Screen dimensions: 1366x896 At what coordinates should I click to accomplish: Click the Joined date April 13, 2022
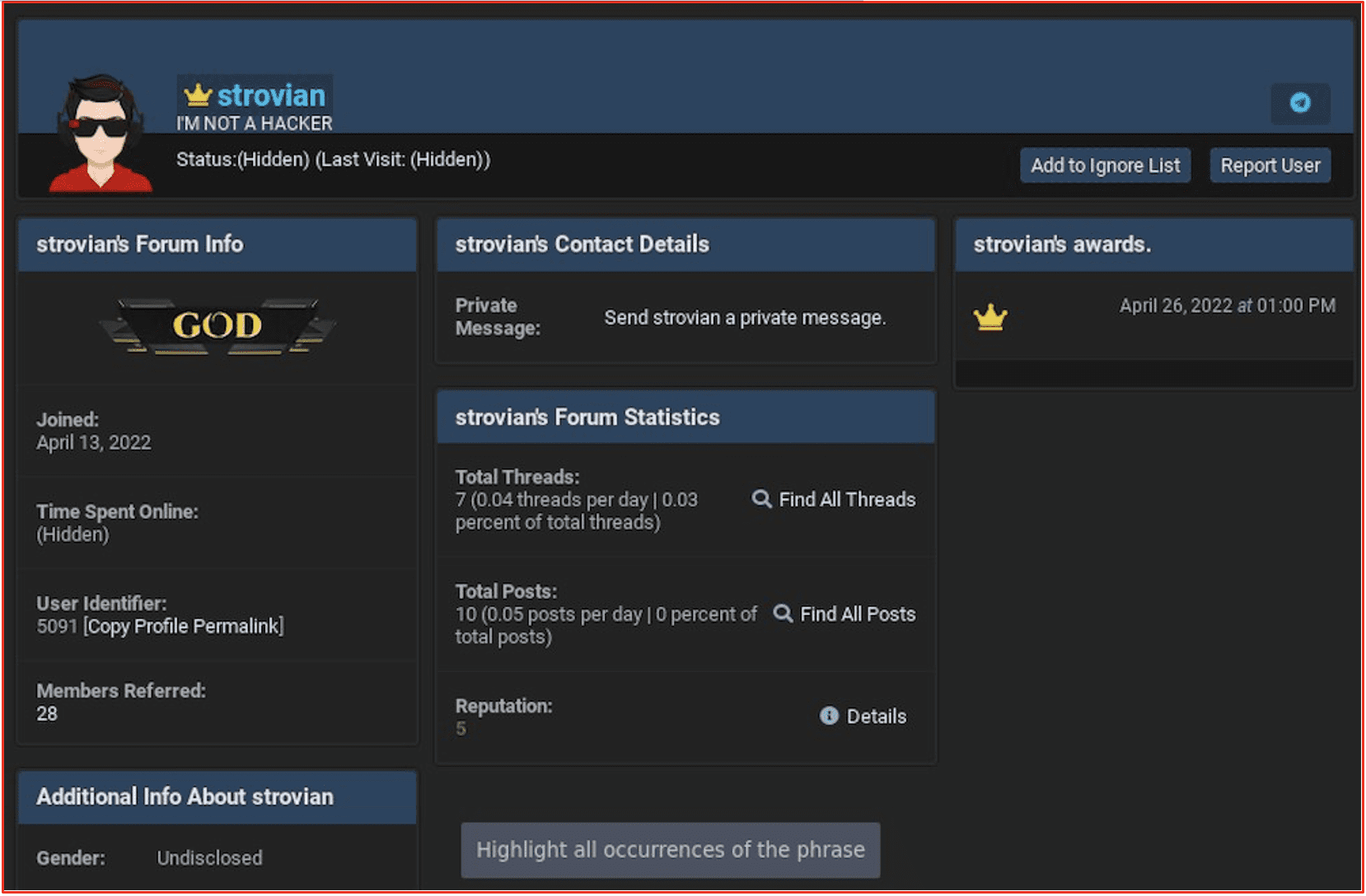[x=94, y=443]
